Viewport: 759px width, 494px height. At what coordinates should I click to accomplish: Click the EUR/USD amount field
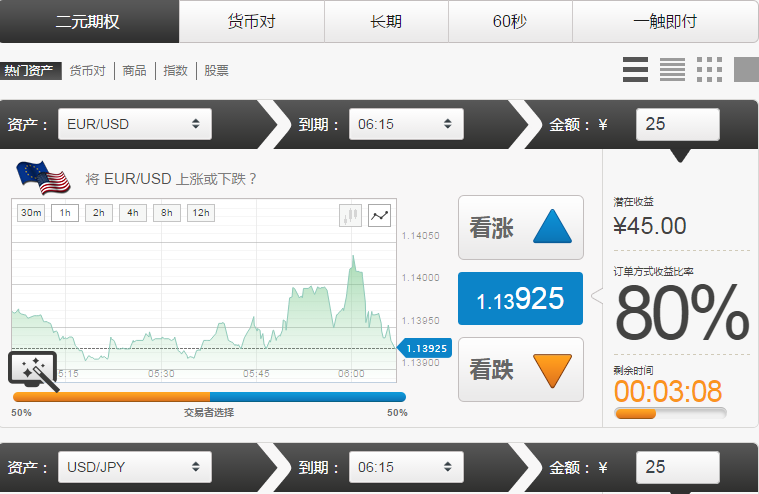pos(677,124)
